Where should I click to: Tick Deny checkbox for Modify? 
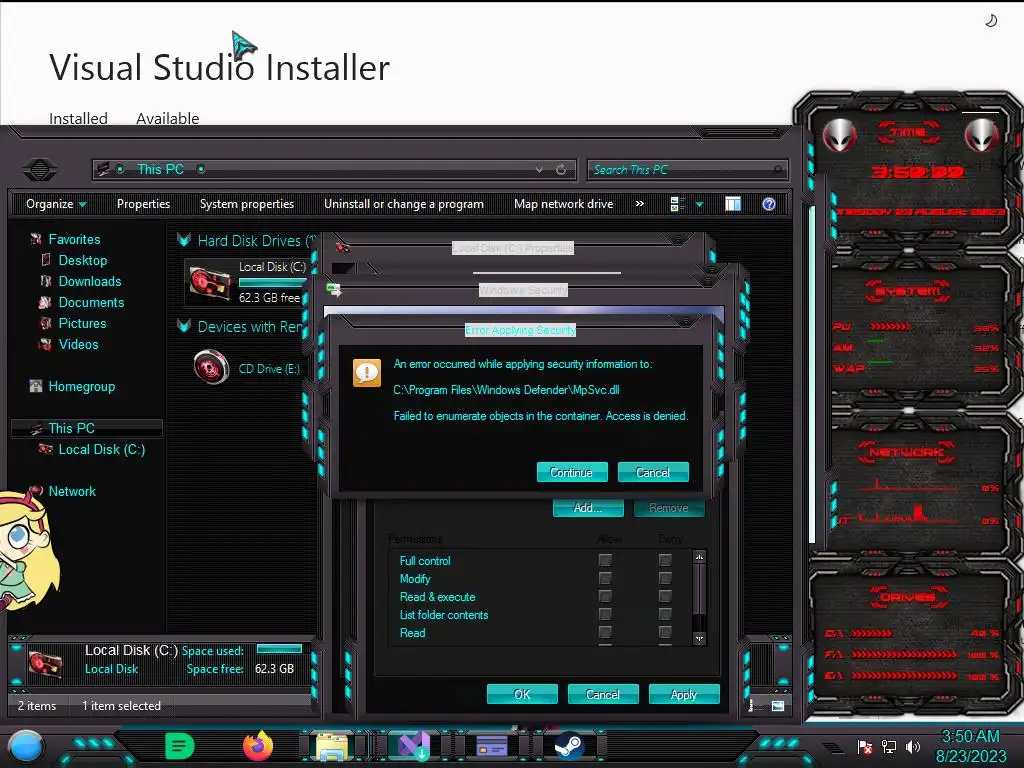[665, 578]
